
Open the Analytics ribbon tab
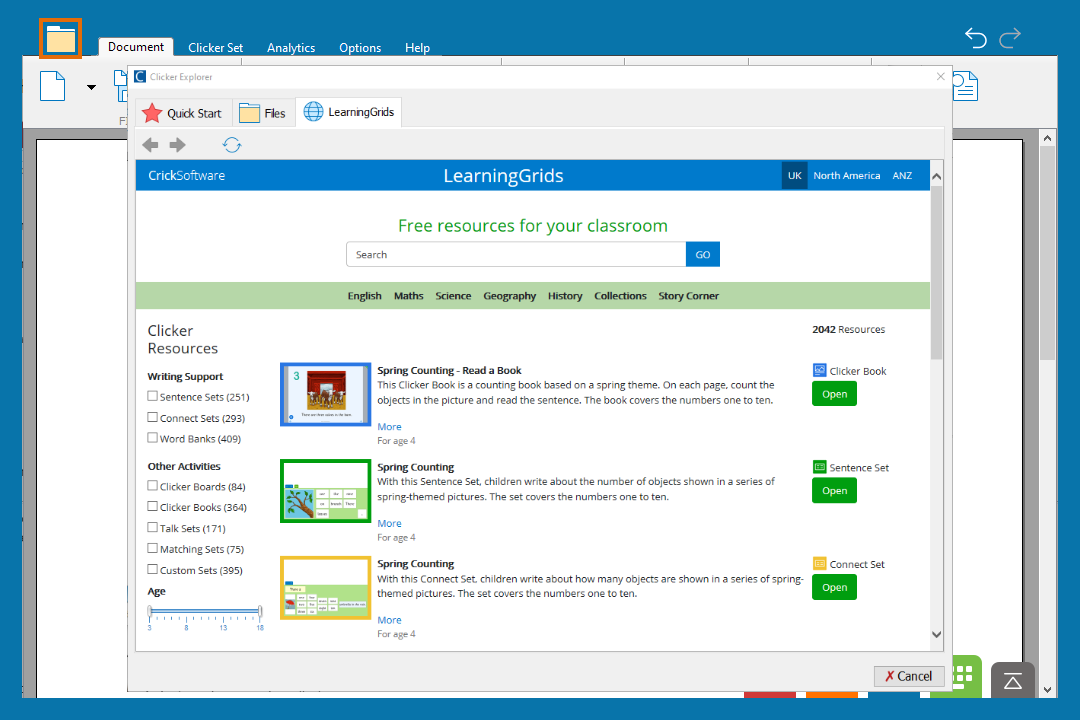click(291, 47)
